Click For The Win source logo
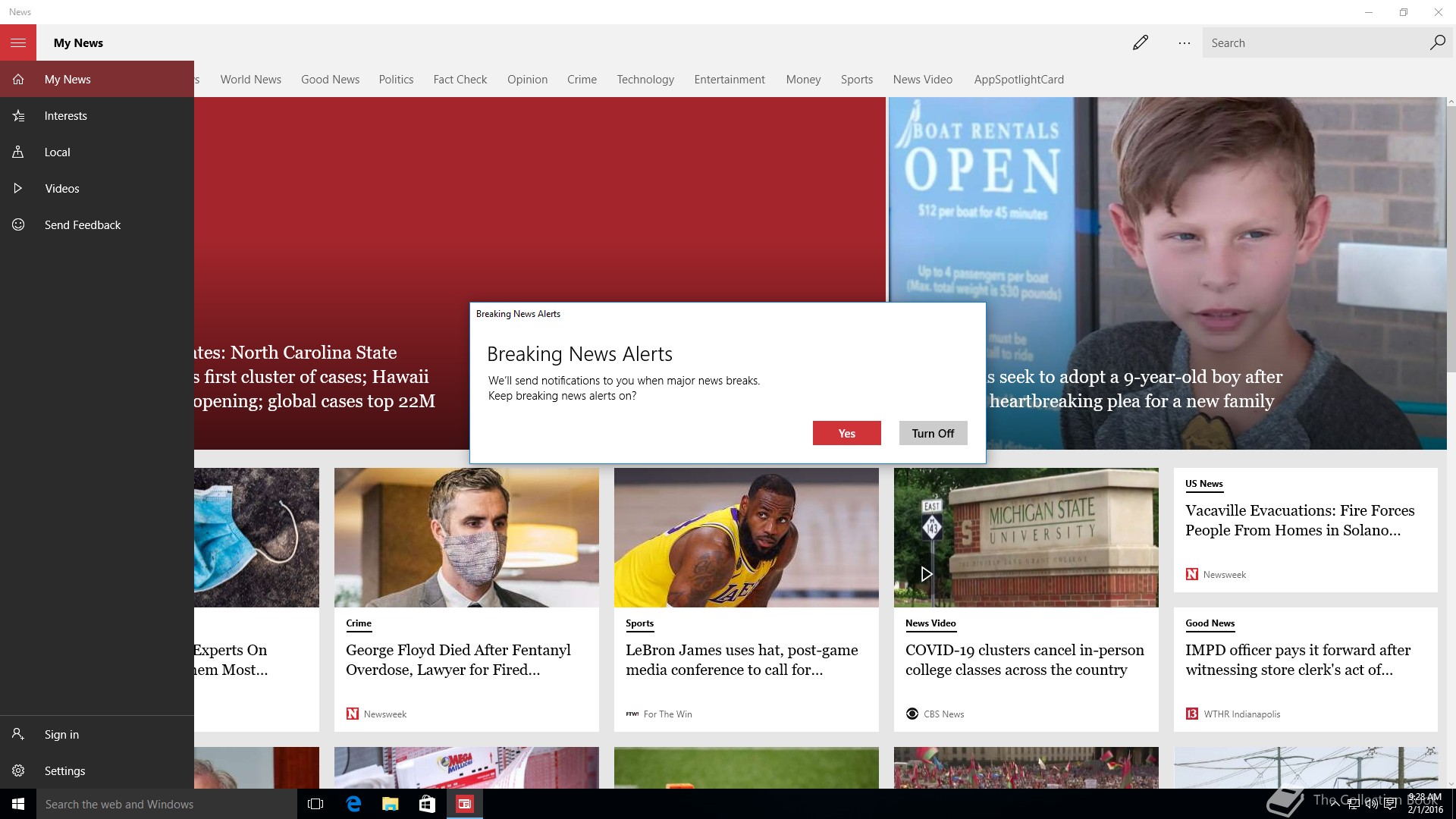Image resolution: width=1456 pixels, height=819 pixels. 632,714
